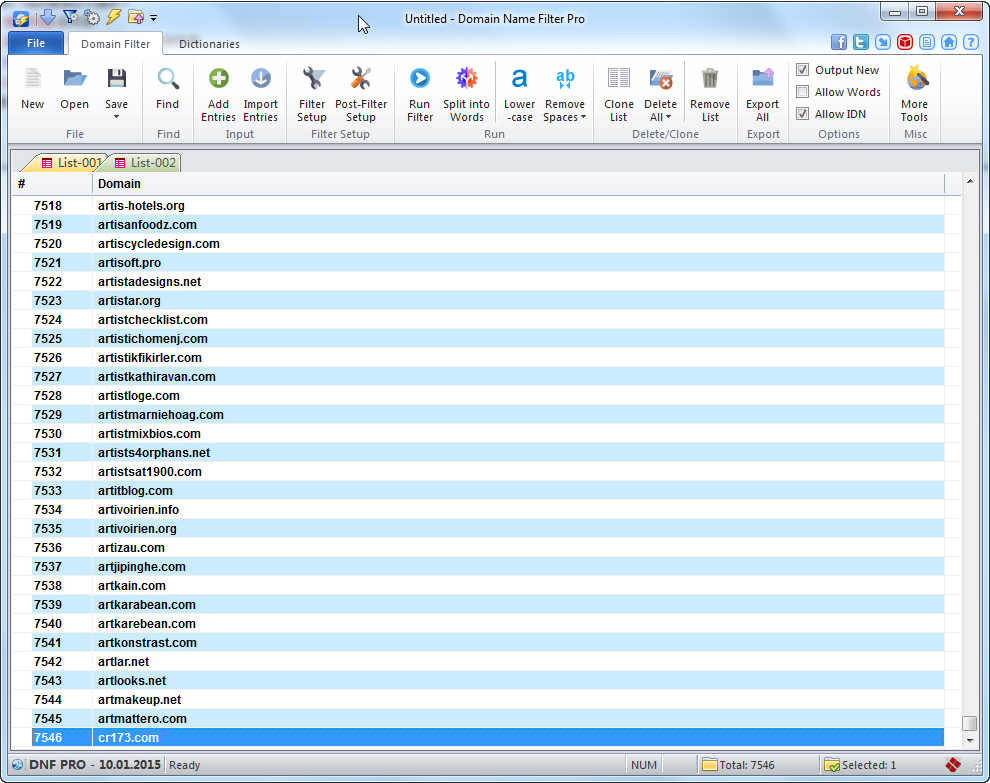Uncheck the Allow IDN option

tap(803, 114)
